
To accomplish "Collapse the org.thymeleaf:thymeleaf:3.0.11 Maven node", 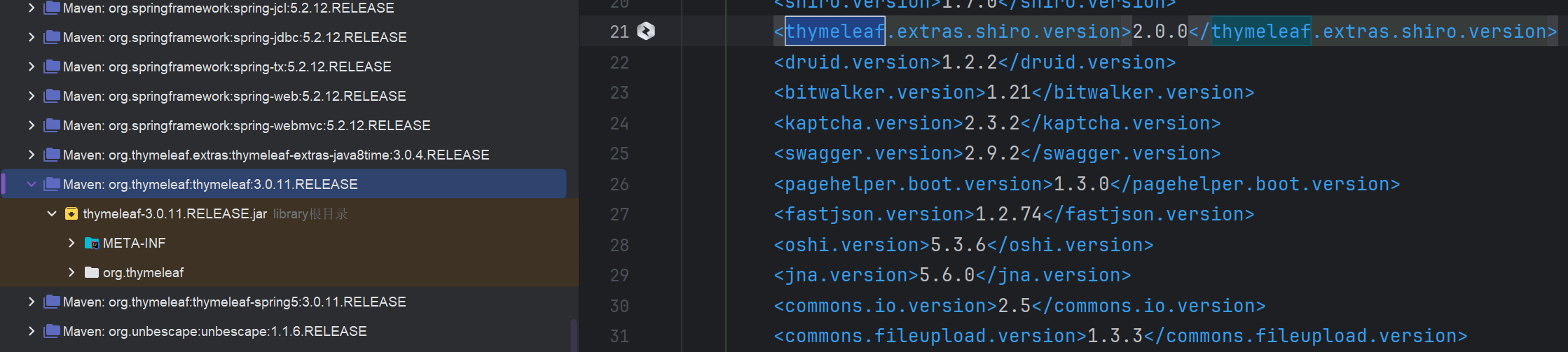I will (32, 184).
